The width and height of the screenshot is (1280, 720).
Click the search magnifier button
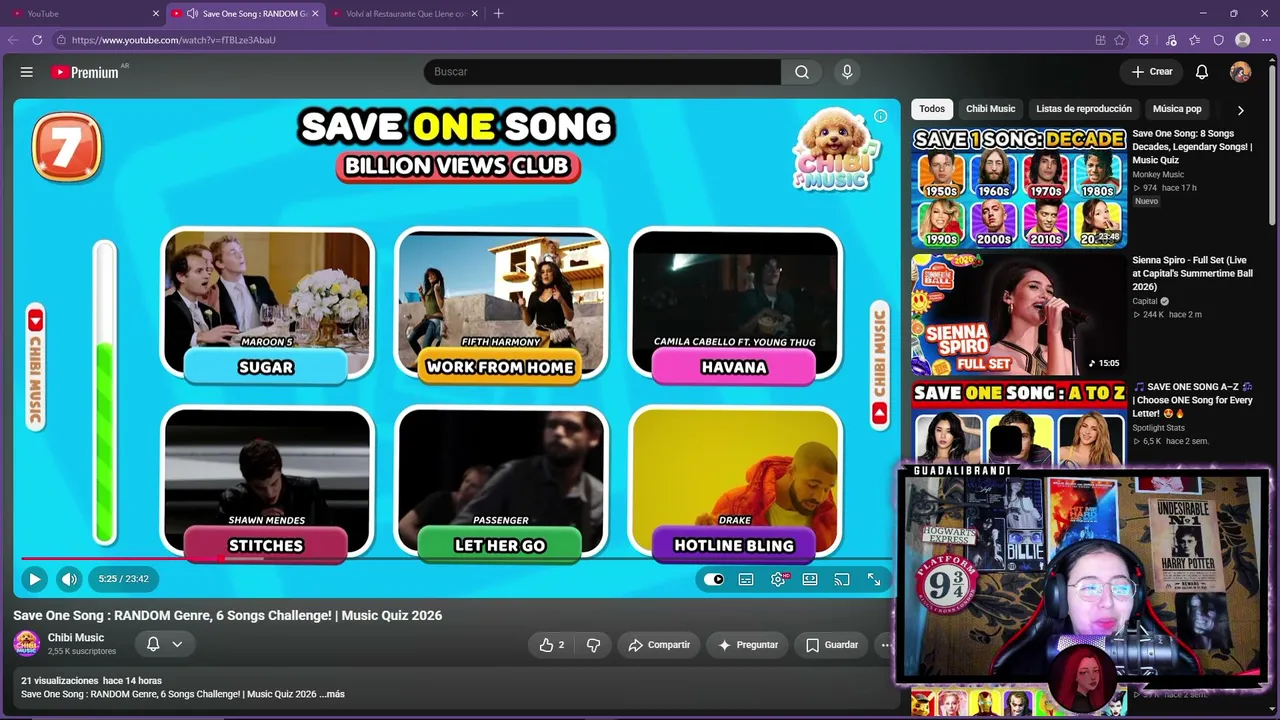(x=802, y=72)
